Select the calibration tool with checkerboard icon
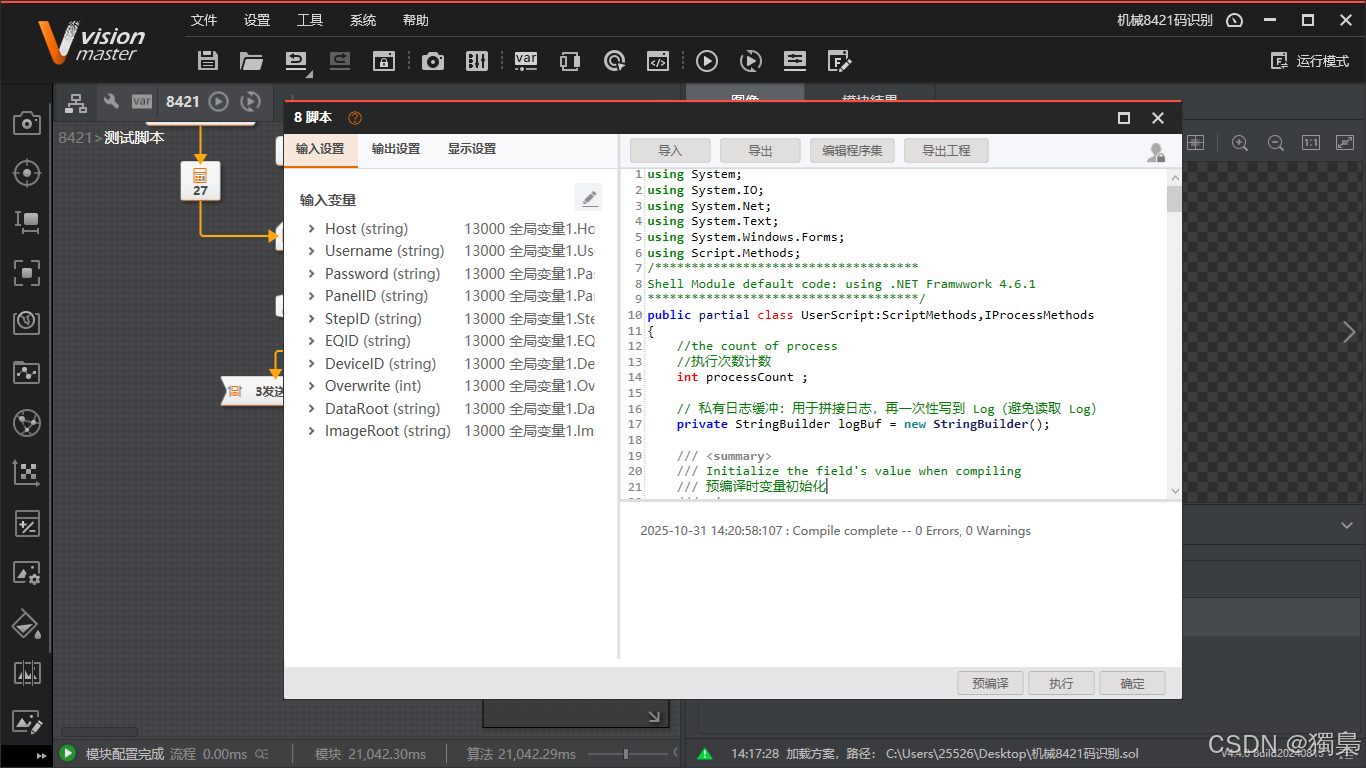Screen dimensions: 1366x768 [26, 472]
